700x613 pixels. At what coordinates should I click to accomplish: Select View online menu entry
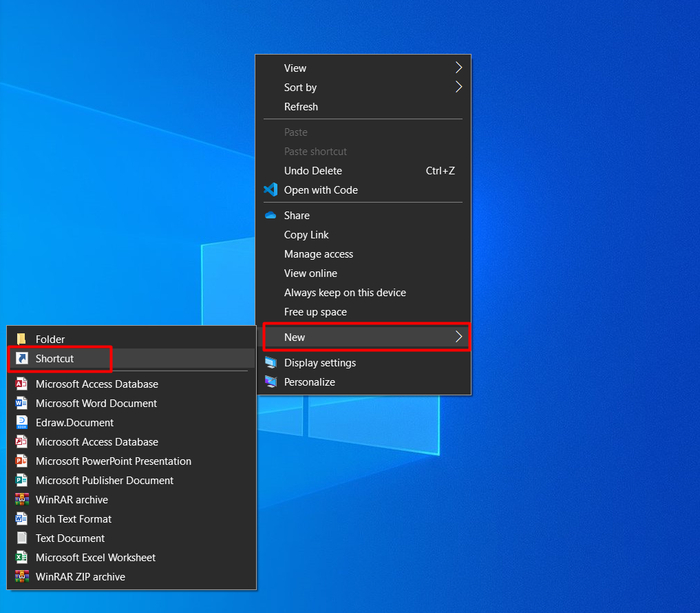point(363,273)
